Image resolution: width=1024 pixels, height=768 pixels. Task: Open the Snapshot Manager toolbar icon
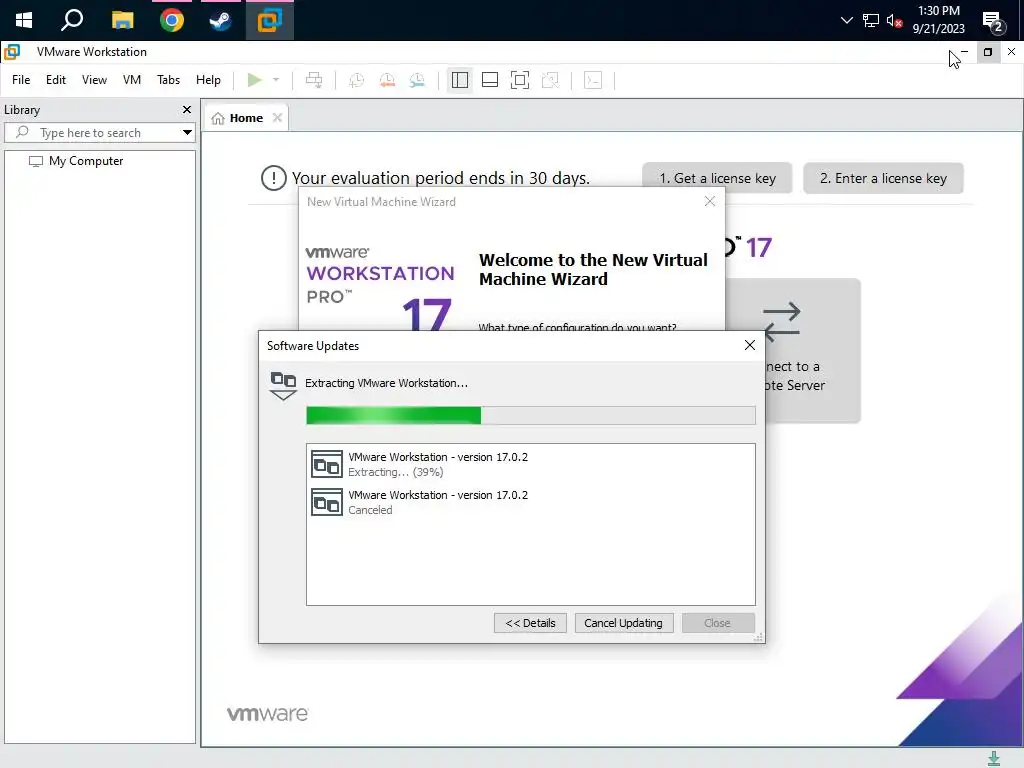(417, 80)
